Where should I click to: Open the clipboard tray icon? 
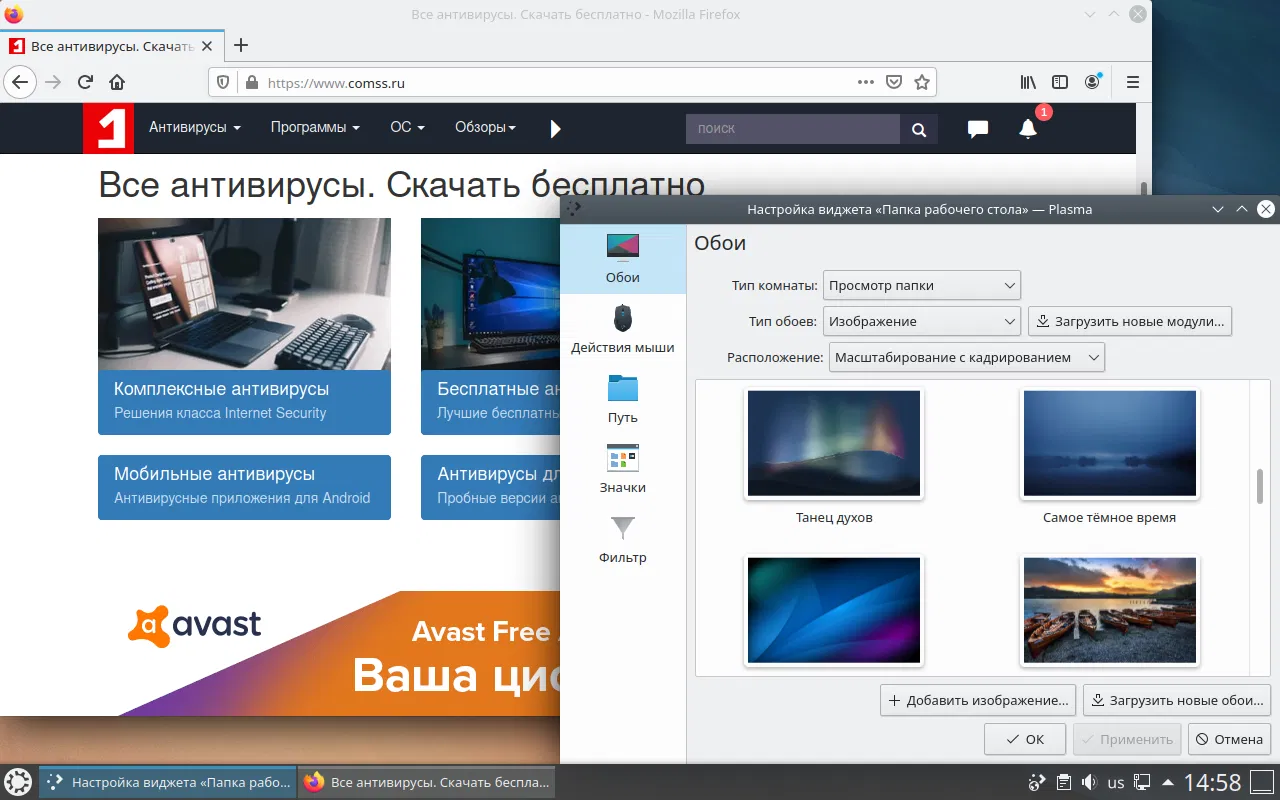(1065, 783)
